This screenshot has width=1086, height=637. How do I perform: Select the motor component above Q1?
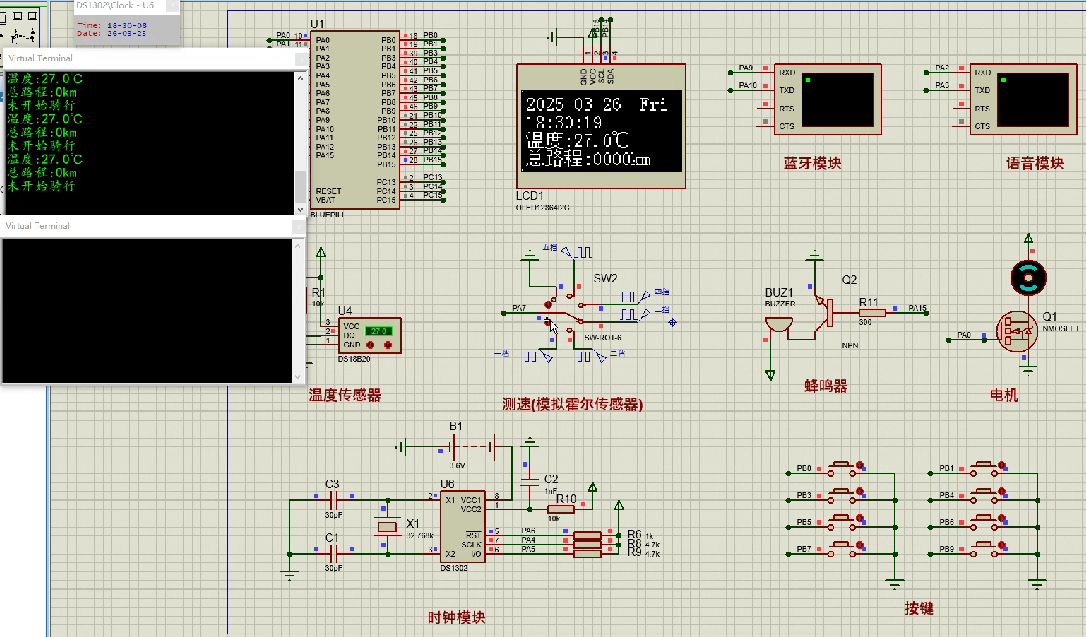tap(1027, 279)
